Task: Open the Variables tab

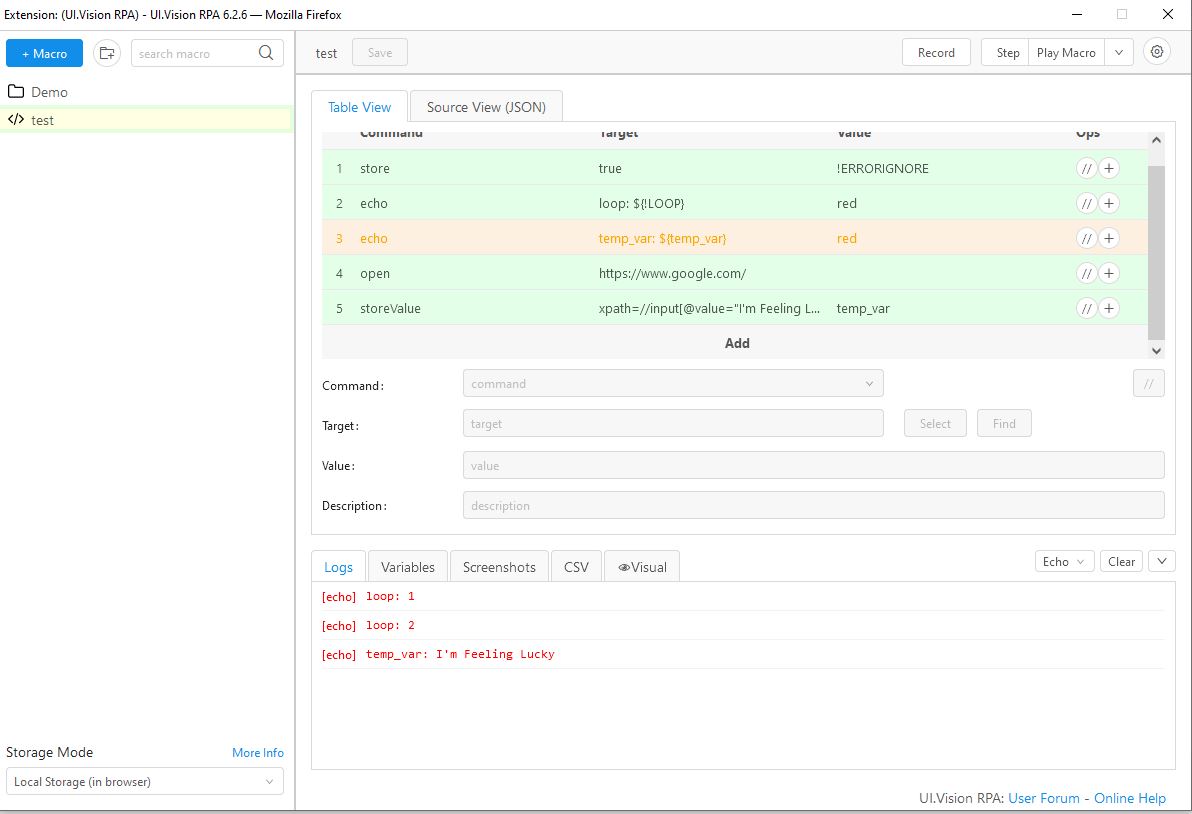Action: [407, 567]
